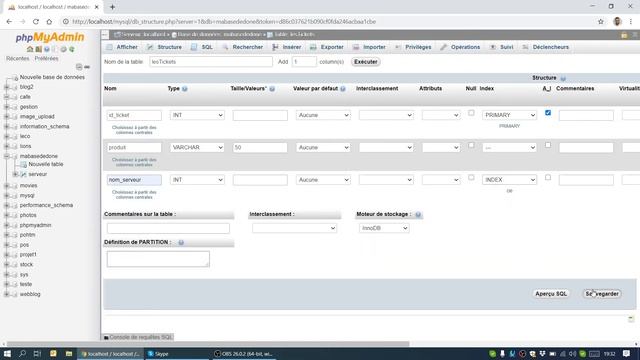Click the Sauvegarder button
This screenshot has height=360, width=640.
(602, 294)
